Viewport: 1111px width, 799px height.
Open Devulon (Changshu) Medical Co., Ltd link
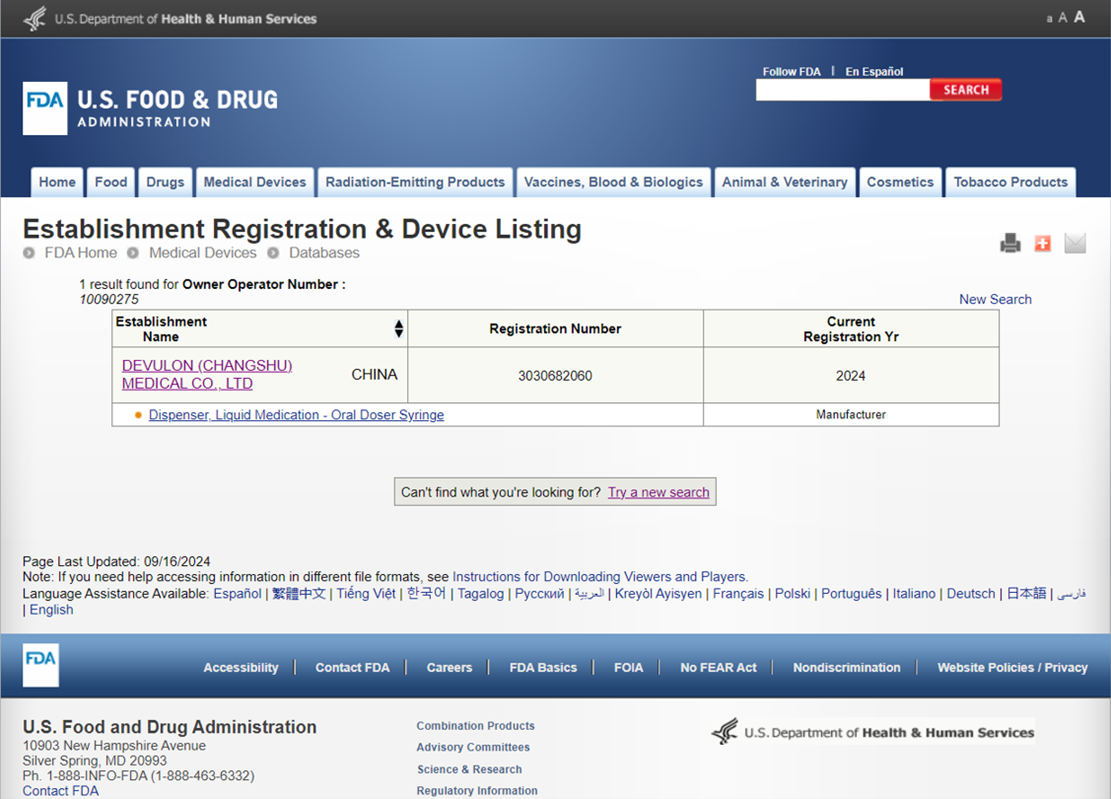click(207, 375)
